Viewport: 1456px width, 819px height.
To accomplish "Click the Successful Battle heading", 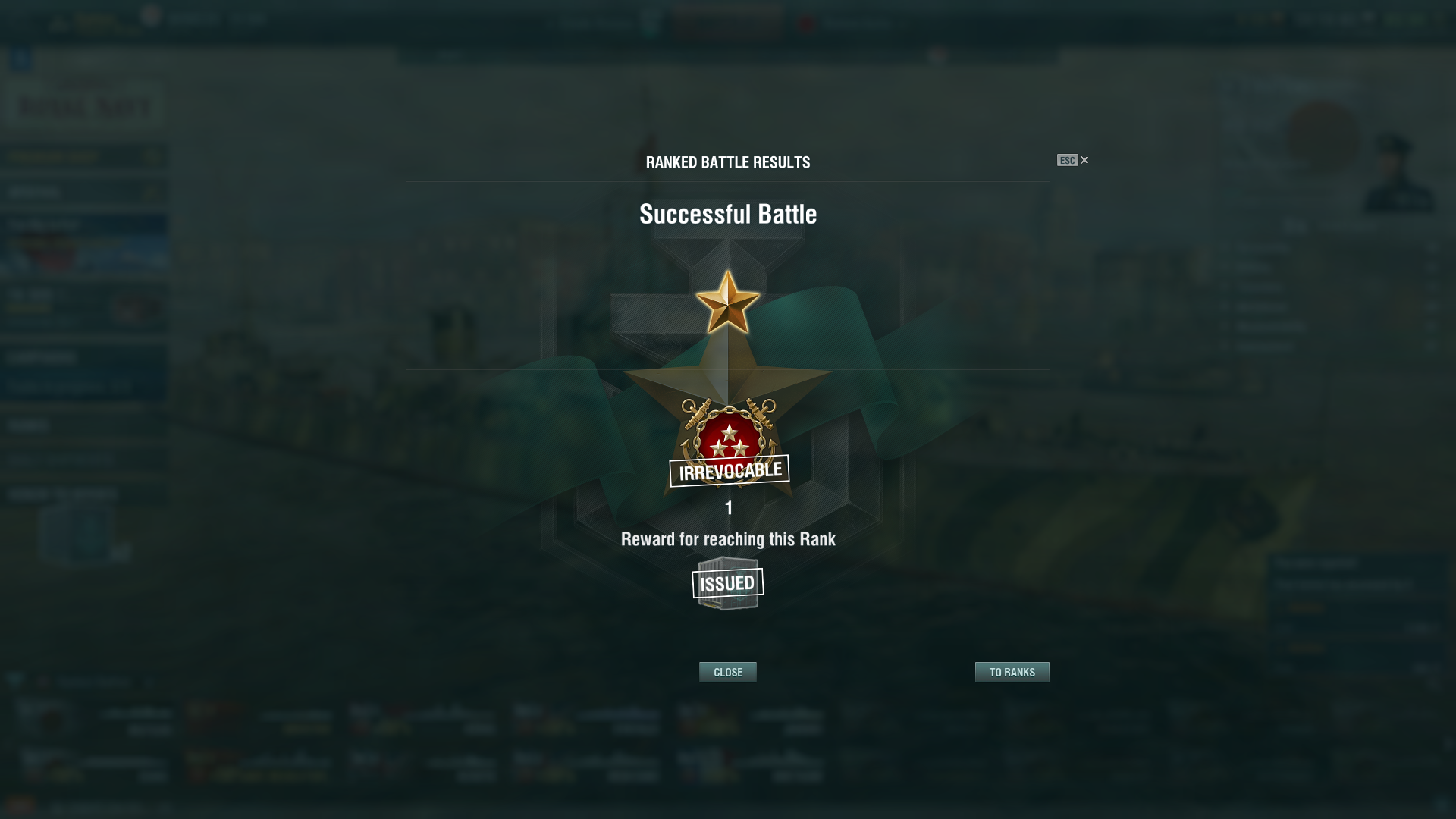I will [728, 214].
